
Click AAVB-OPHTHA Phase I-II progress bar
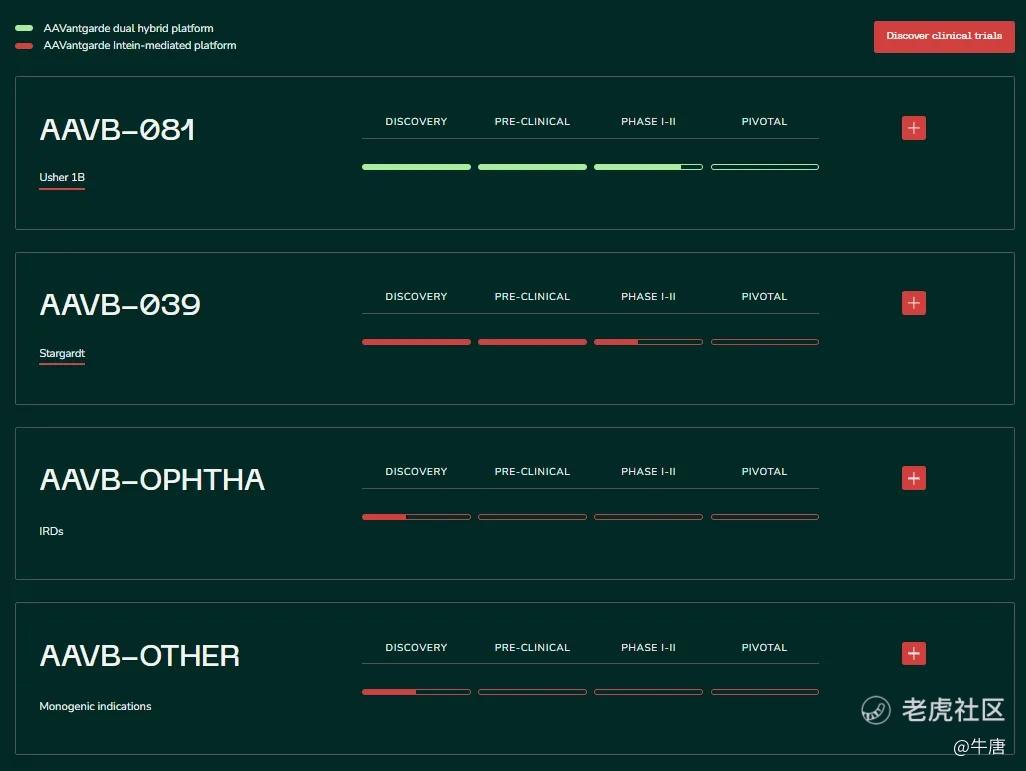[648, 517]
